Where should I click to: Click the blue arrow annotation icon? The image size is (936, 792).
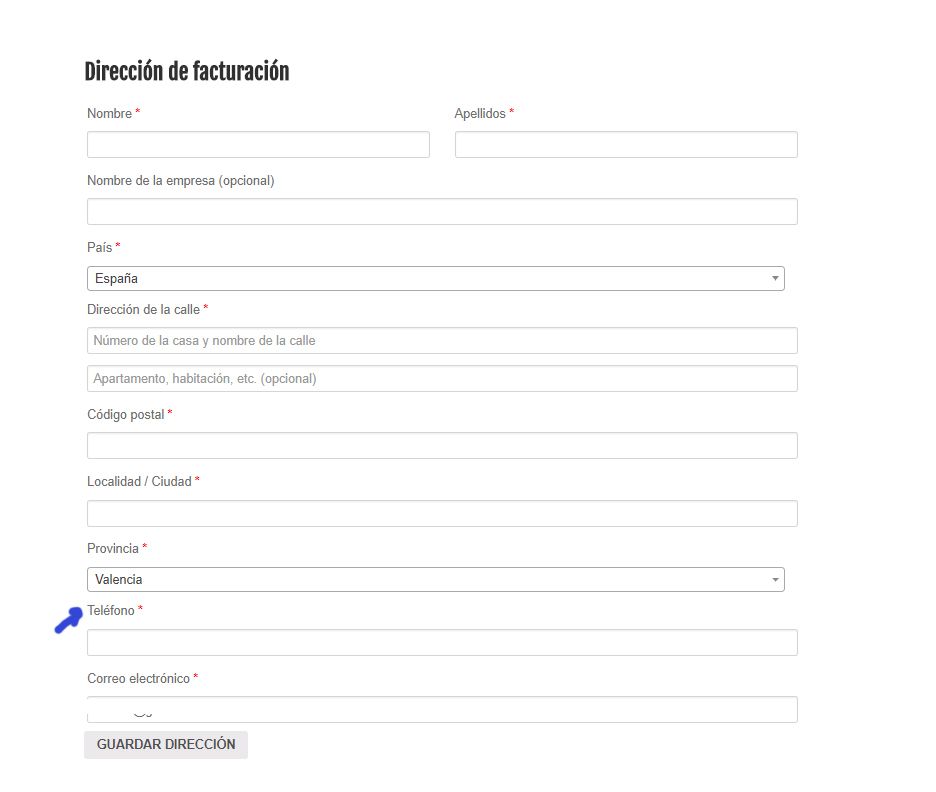tap(69, 620)
